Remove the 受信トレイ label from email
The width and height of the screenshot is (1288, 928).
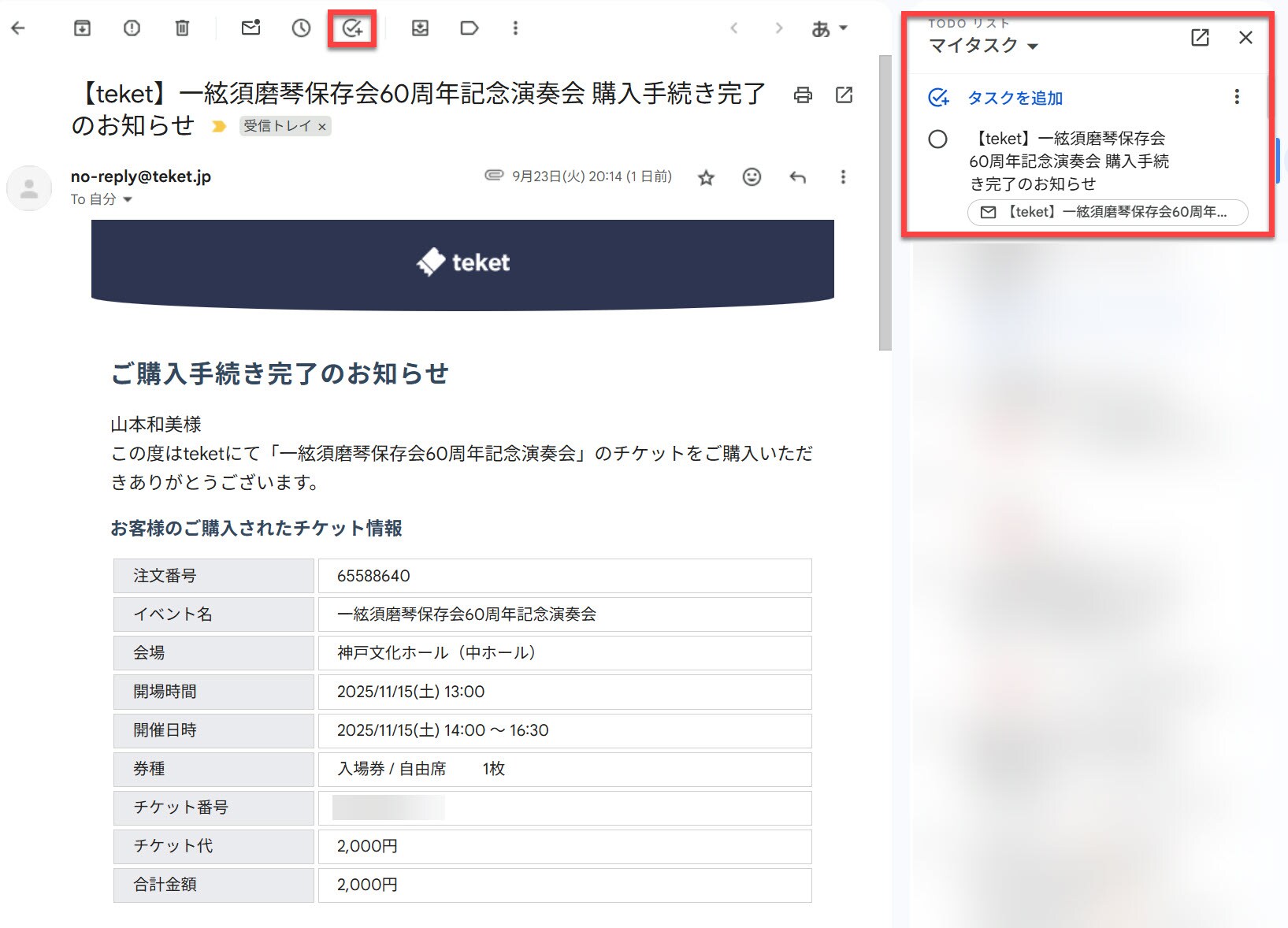322,126
